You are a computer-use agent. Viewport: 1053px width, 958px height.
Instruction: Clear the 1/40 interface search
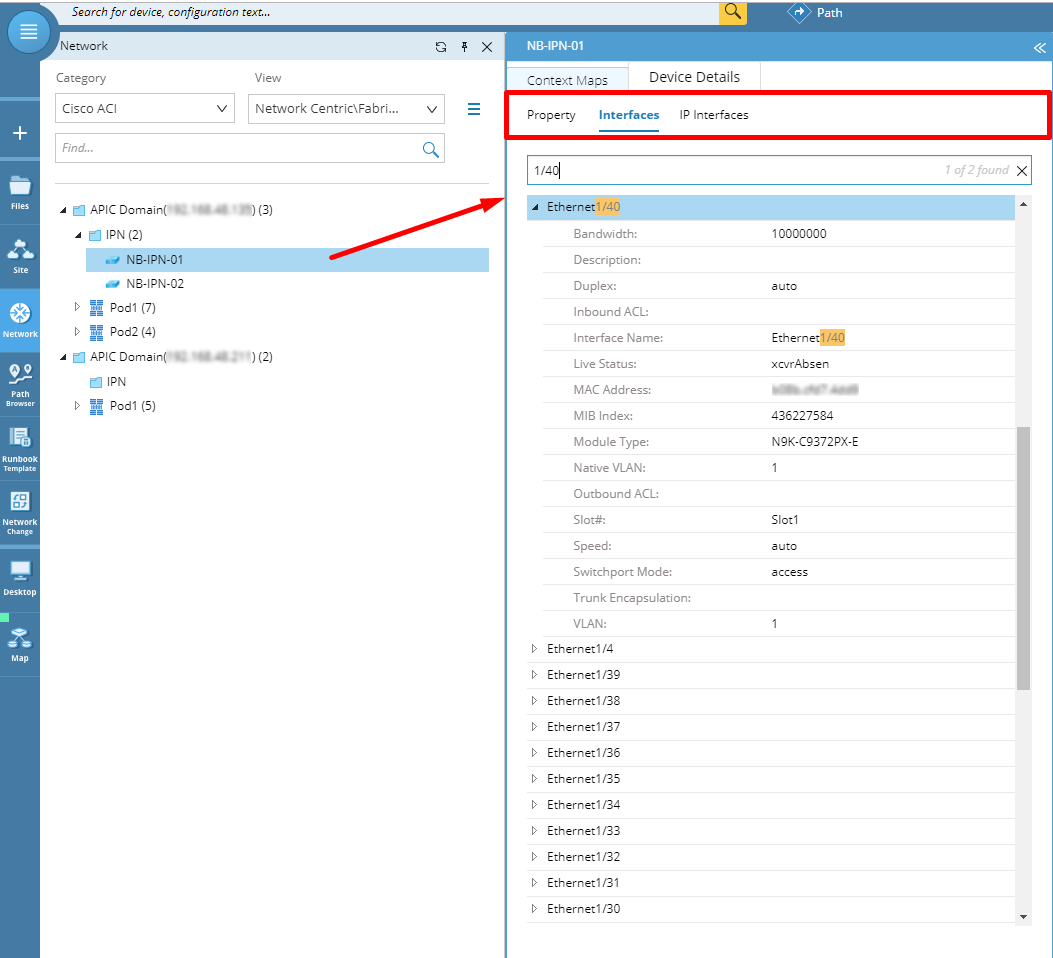tap(1021, 171)
